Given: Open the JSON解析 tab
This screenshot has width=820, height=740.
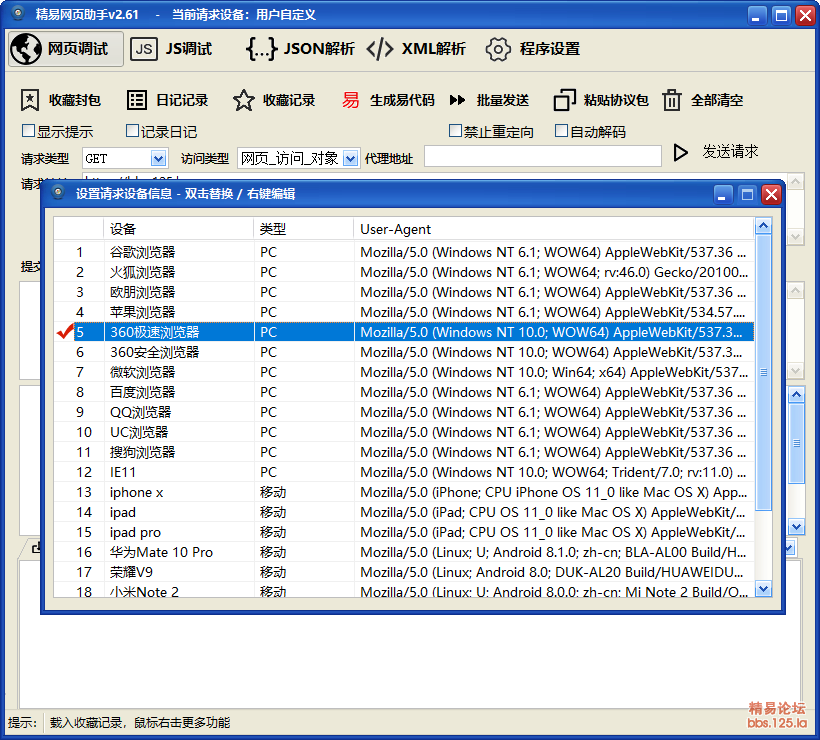Looking at the screenshot, I should [x=300, y=49].
